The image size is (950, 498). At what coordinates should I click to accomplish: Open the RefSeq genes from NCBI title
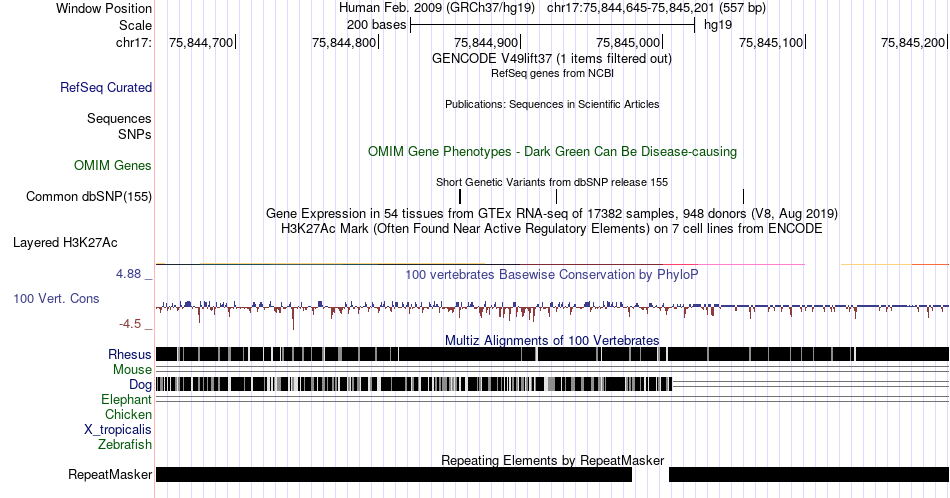[x=552, y=73]
